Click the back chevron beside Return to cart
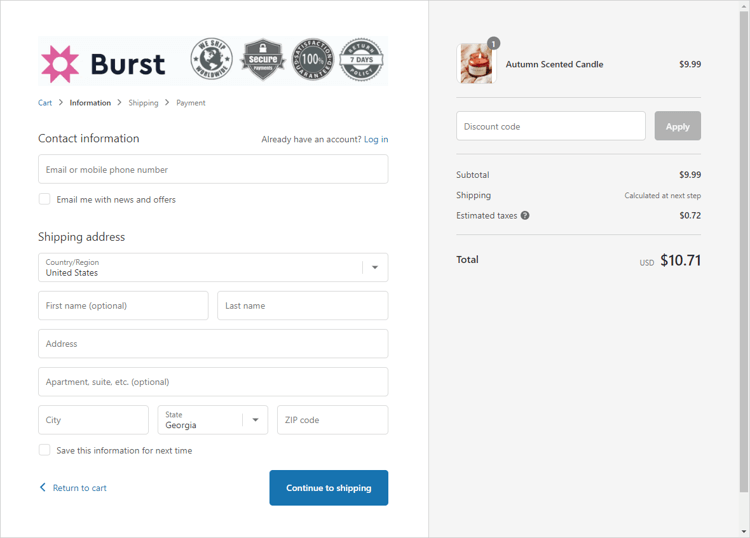The image size is (750, 538). click(43, 487)
